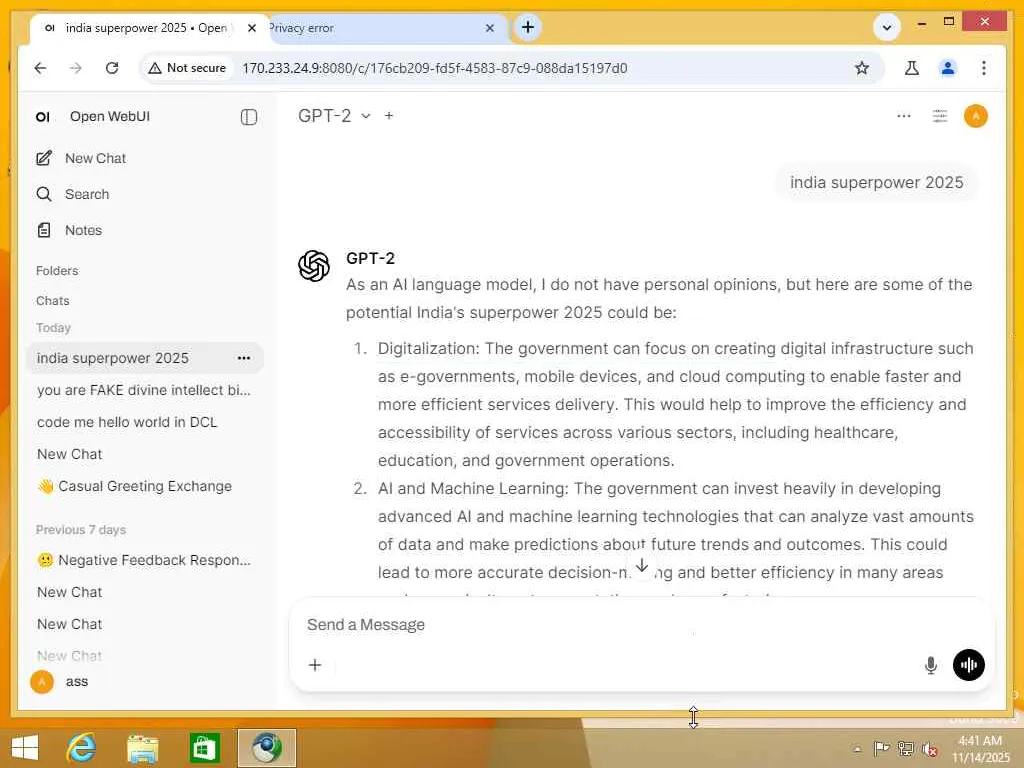Open the Windows Start button

pyautogui.click(x=25, y=748)
